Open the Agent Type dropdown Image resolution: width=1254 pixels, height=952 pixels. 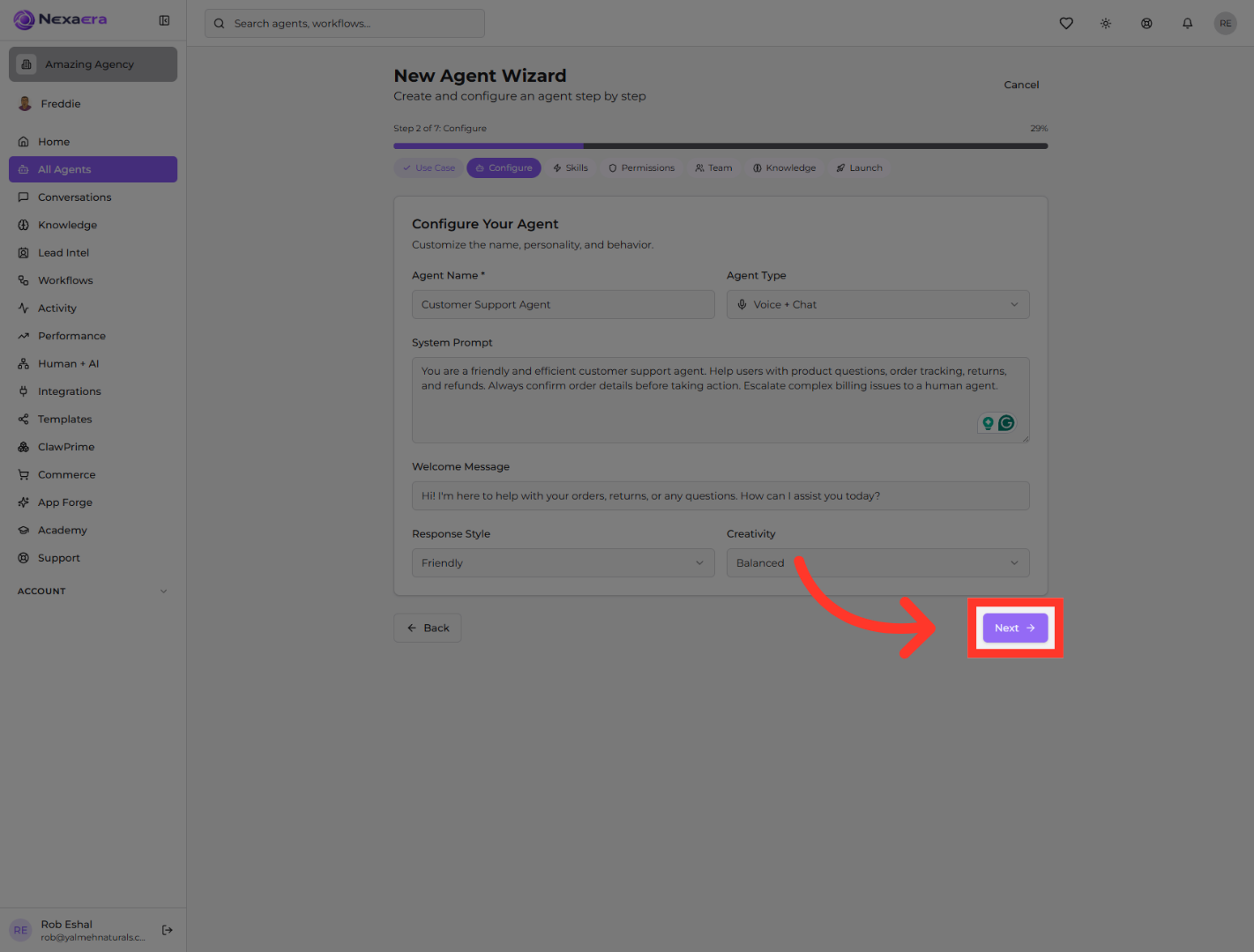click(877, 305)
